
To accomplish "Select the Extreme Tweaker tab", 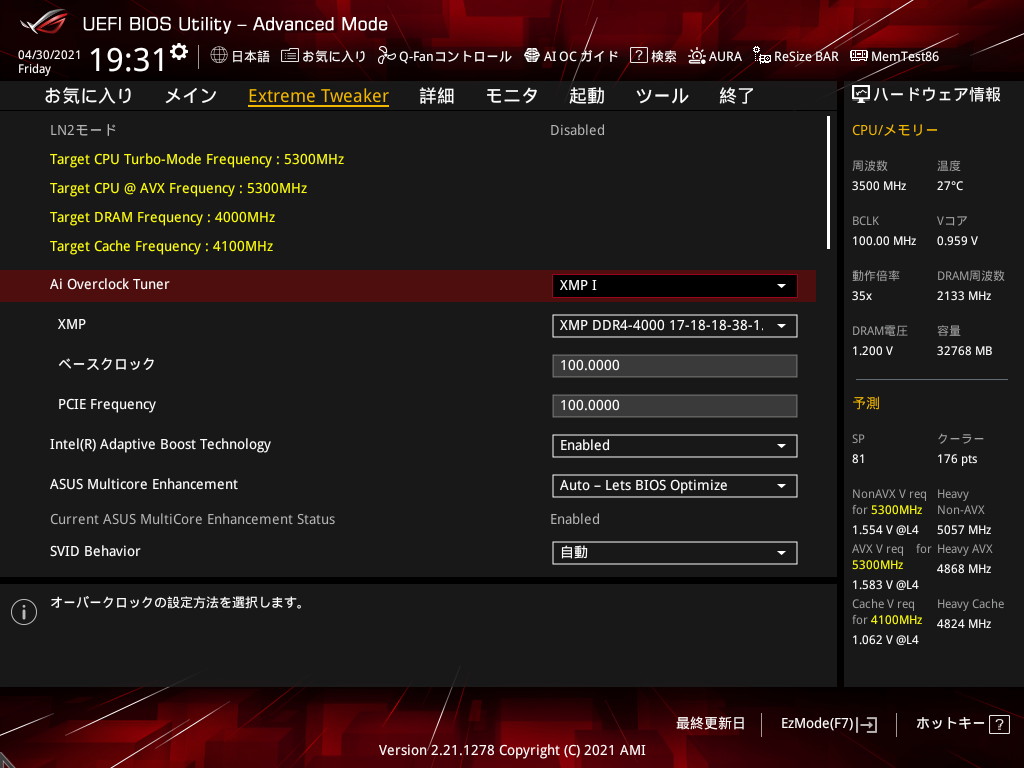I will pos(319,96).
